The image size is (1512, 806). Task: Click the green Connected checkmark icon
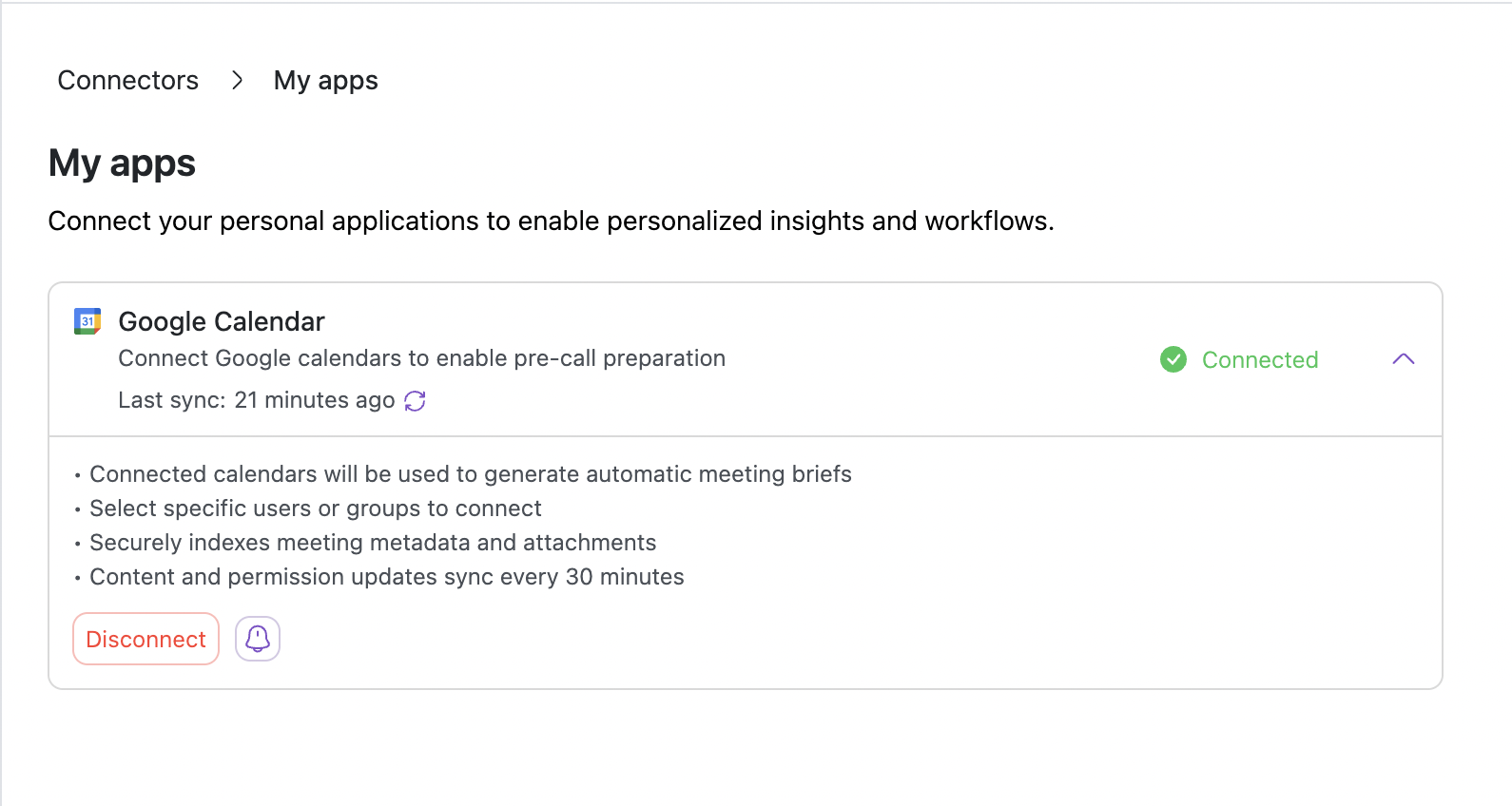click(x=1173, y=359)
